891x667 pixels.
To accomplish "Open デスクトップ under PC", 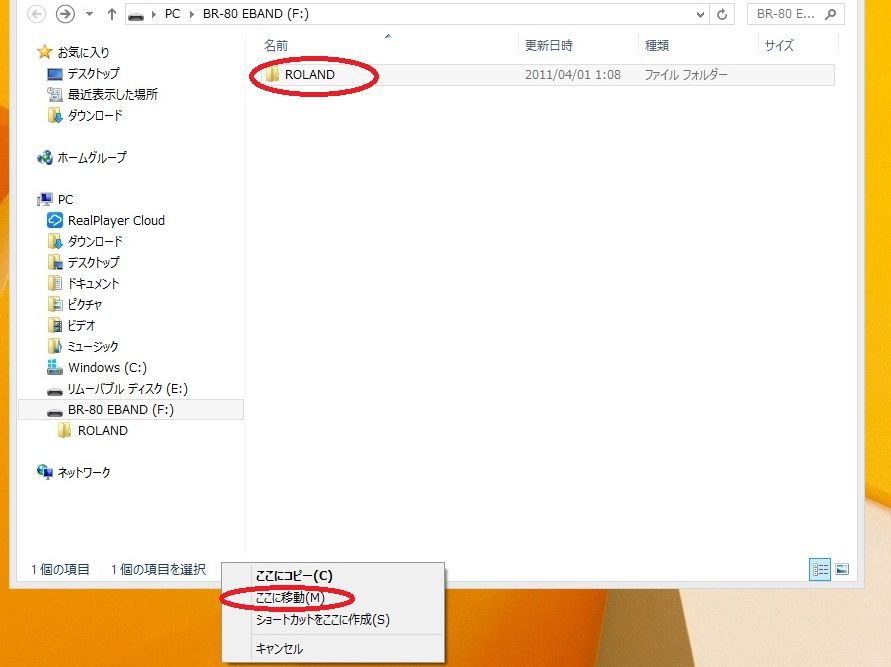I will click(93, 262).
